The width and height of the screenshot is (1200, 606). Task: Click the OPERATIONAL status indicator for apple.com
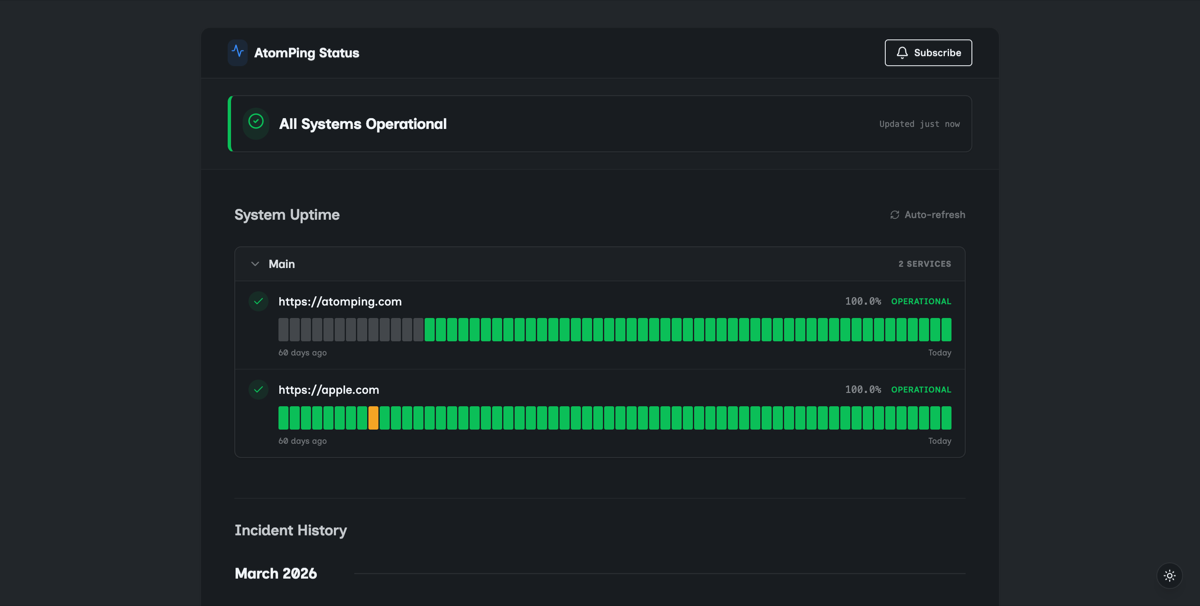click(921, 389)
